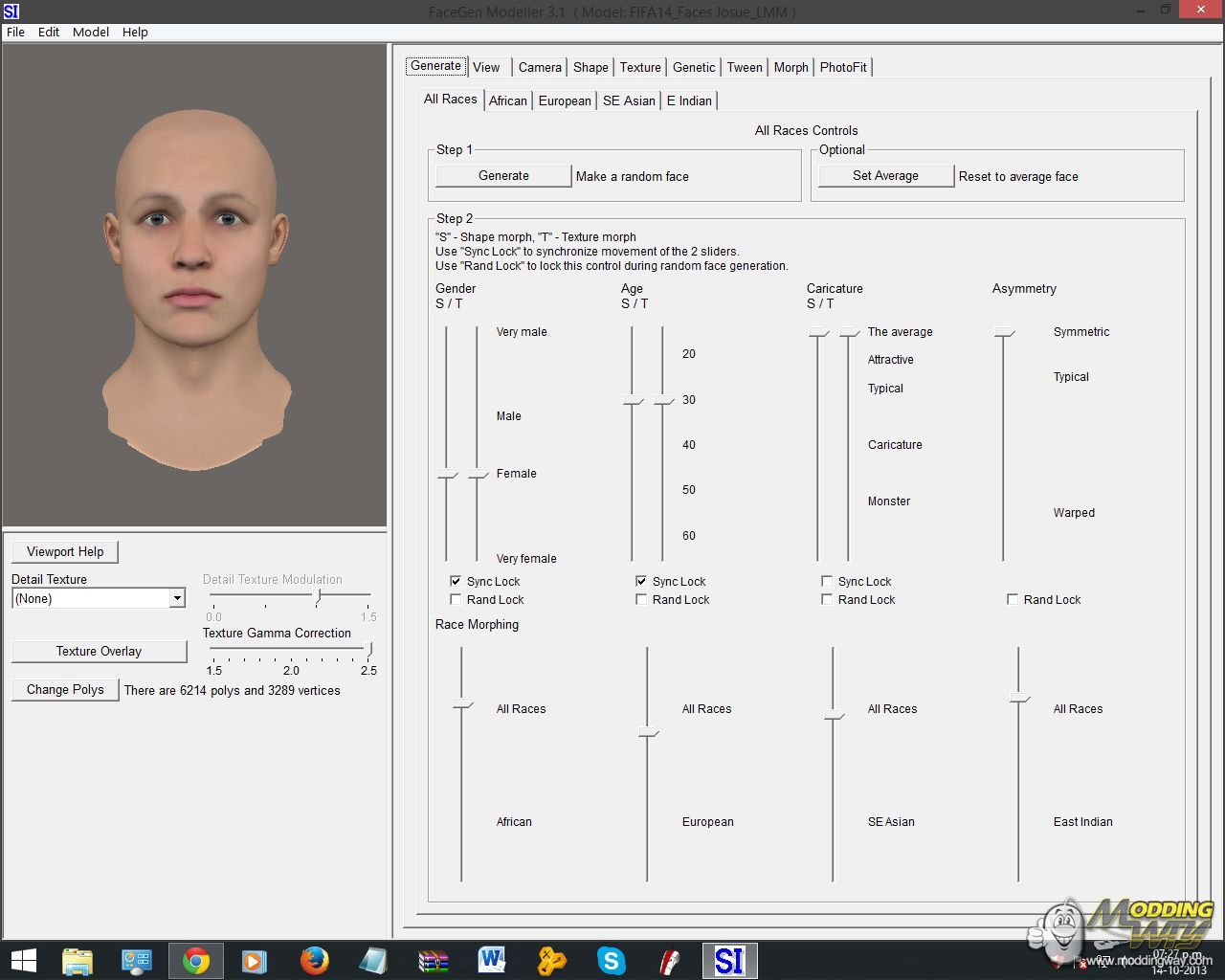Enable Caricature Sync Lock checkbox
This screenshot has width=1225, height=980.
click(x=827, y=582)
